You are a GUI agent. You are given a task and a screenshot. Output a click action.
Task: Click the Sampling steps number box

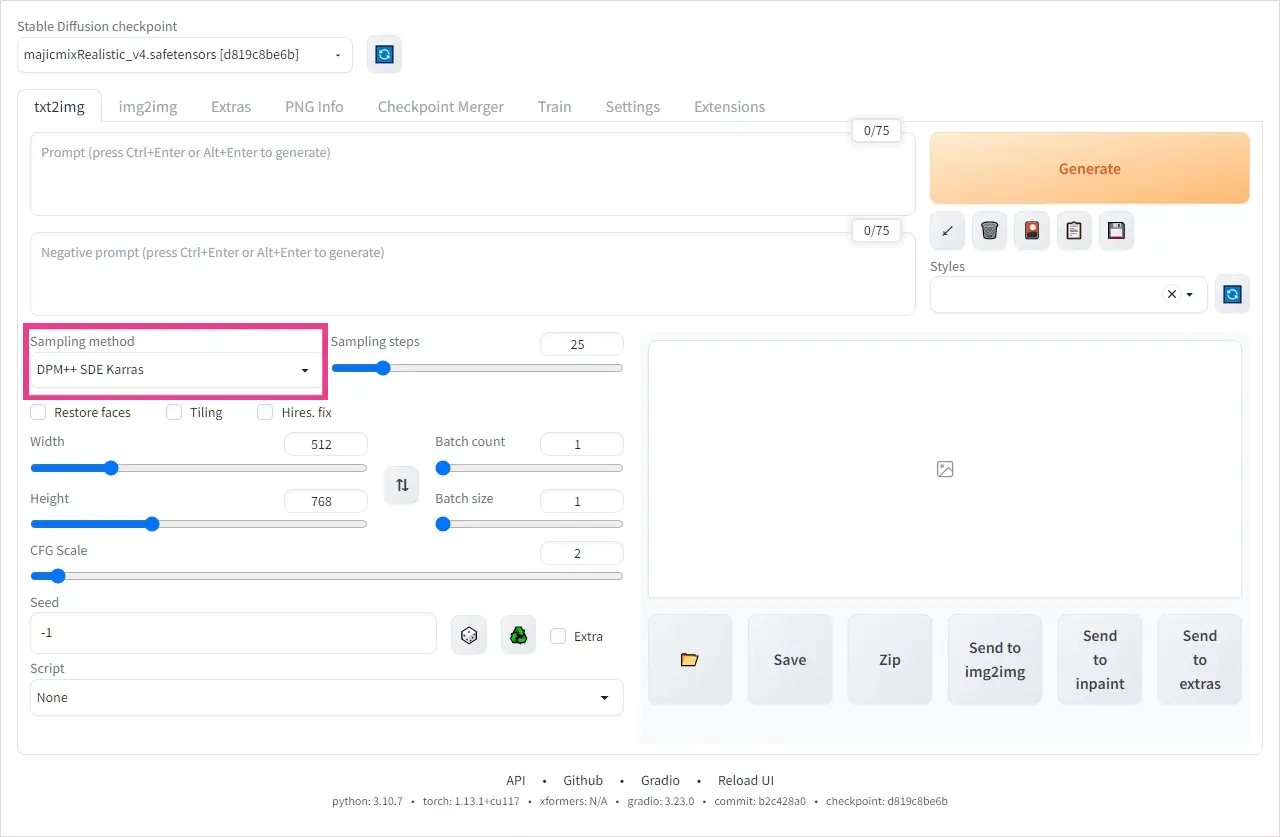582,344
